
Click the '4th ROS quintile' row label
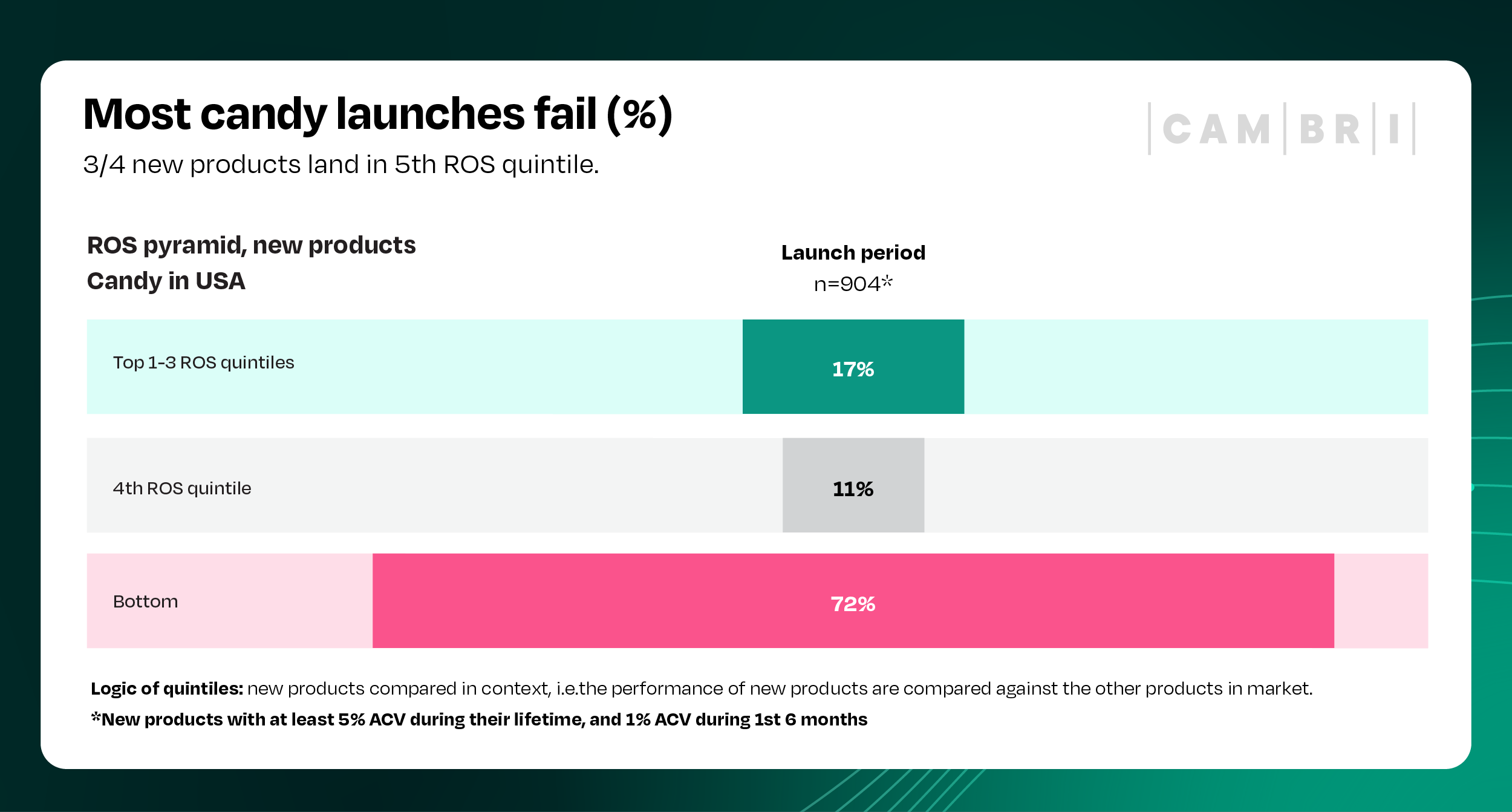[181, 488]
